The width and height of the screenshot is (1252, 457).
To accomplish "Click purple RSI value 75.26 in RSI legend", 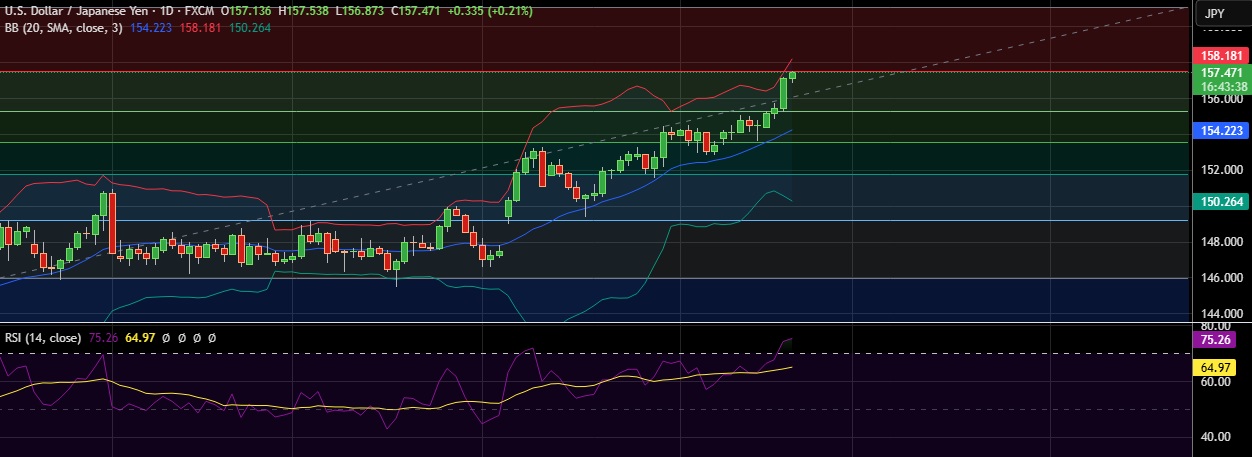I will point(103,338).
